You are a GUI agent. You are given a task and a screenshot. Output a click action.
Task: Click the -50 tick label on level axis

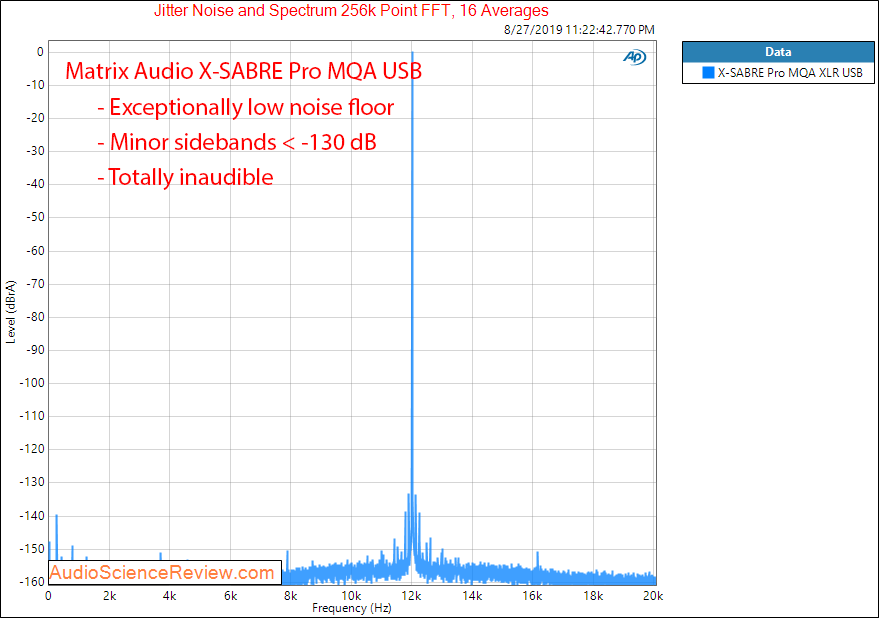tap(34, 217)
